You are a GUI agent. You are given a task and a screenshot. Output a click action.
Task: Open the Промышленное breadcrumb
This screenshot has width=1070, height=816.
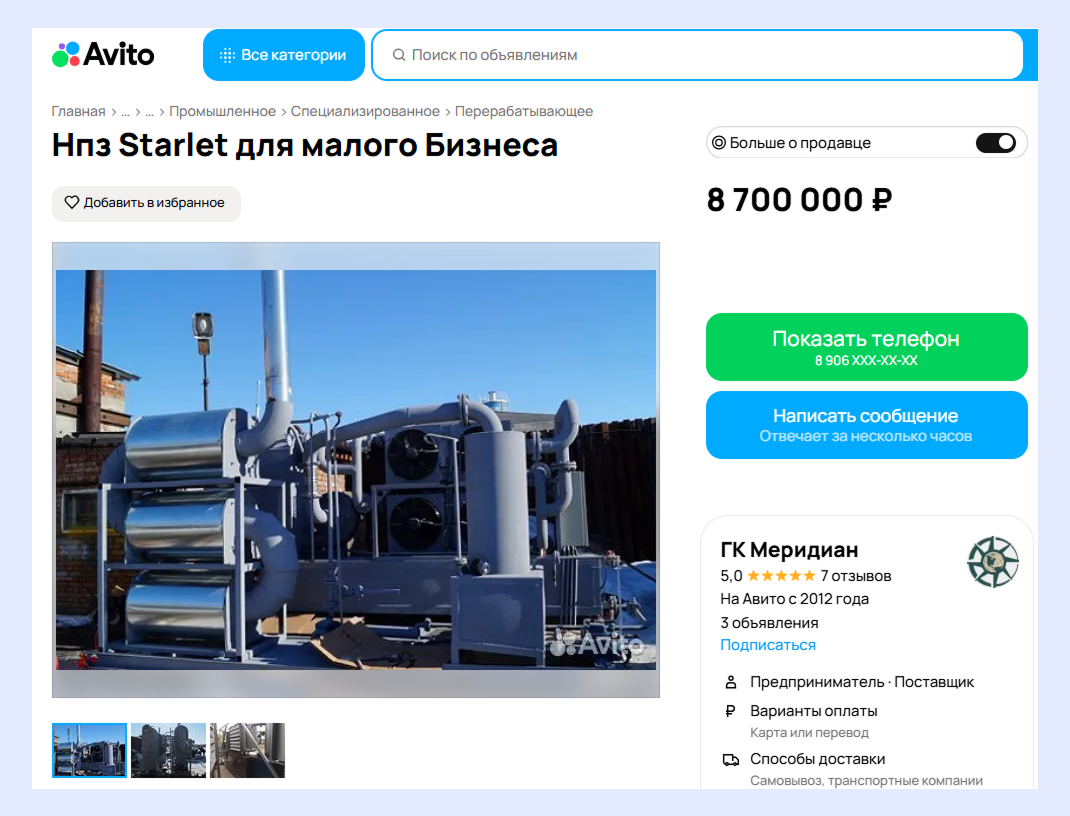coord(222,111)
